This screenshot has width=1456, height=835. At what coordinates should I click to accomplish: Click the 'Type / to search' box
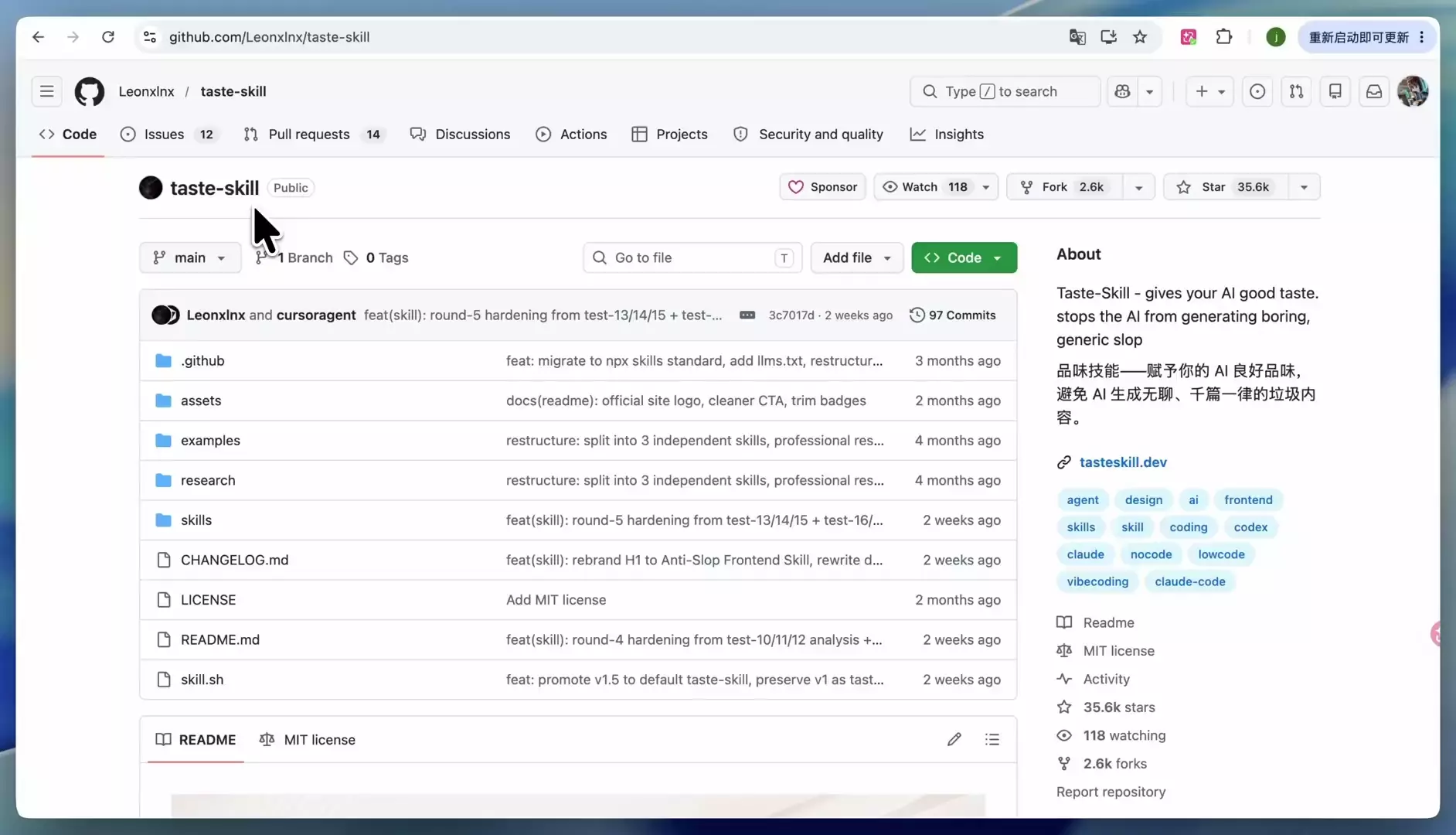tap(1005, 91)
